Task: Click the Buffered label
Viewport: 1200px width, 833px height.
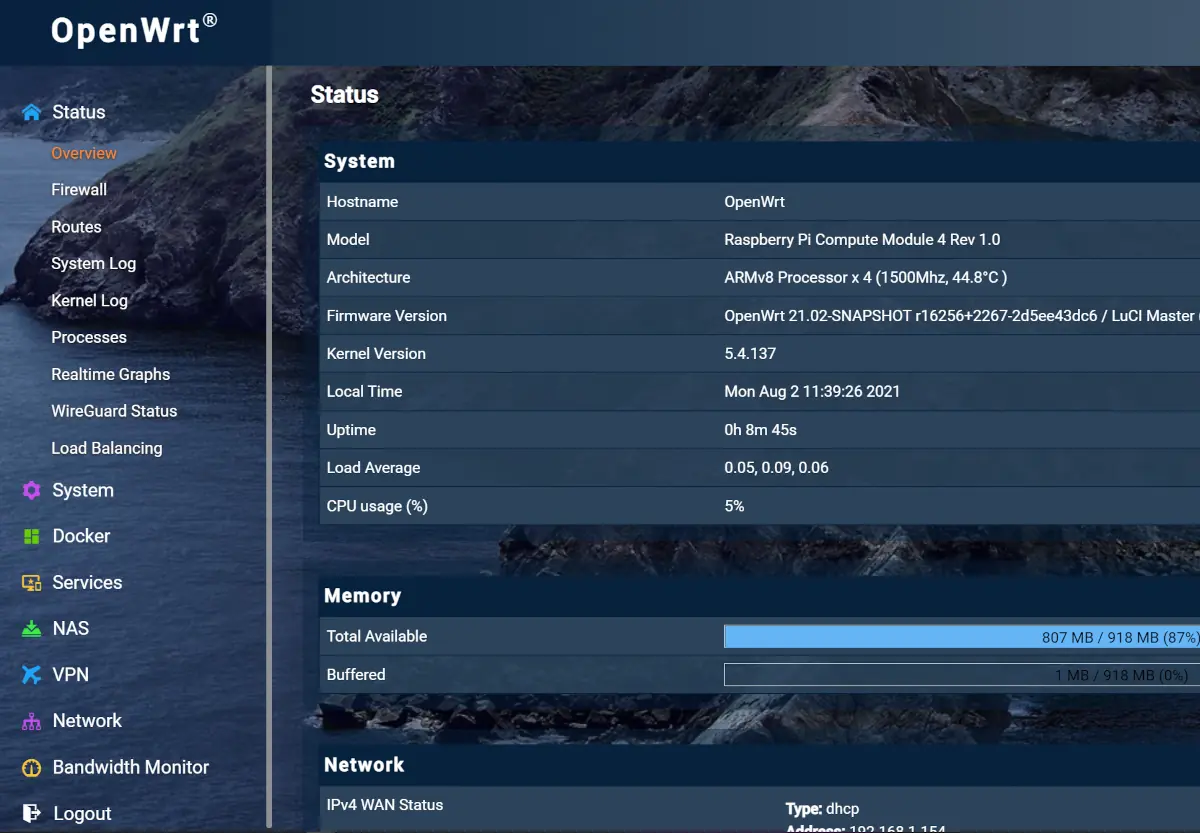Action: 356,675
